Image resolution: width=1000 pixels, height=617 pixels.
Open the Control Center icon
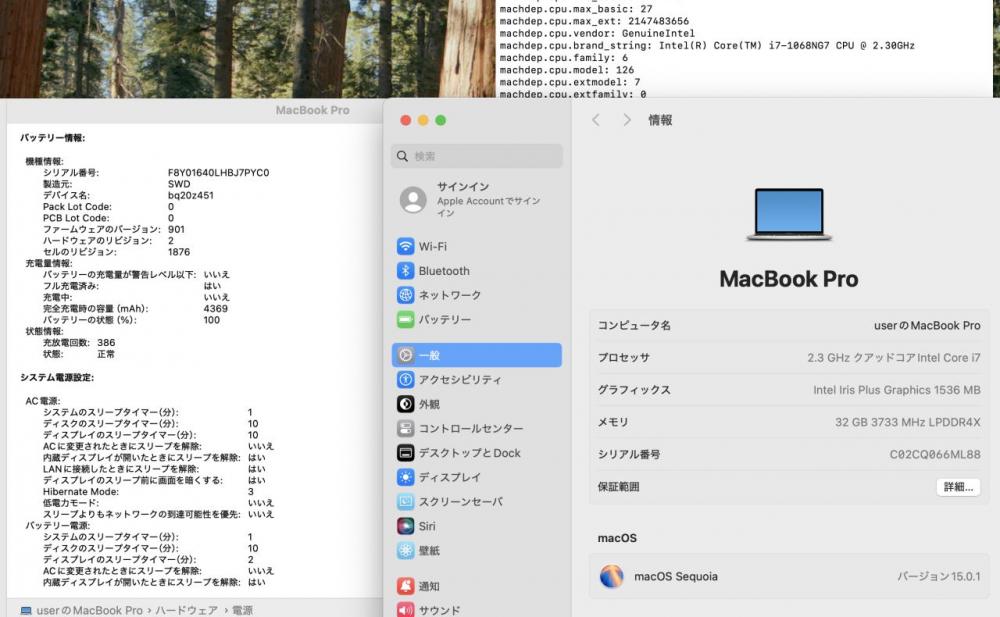pos(405,428)
